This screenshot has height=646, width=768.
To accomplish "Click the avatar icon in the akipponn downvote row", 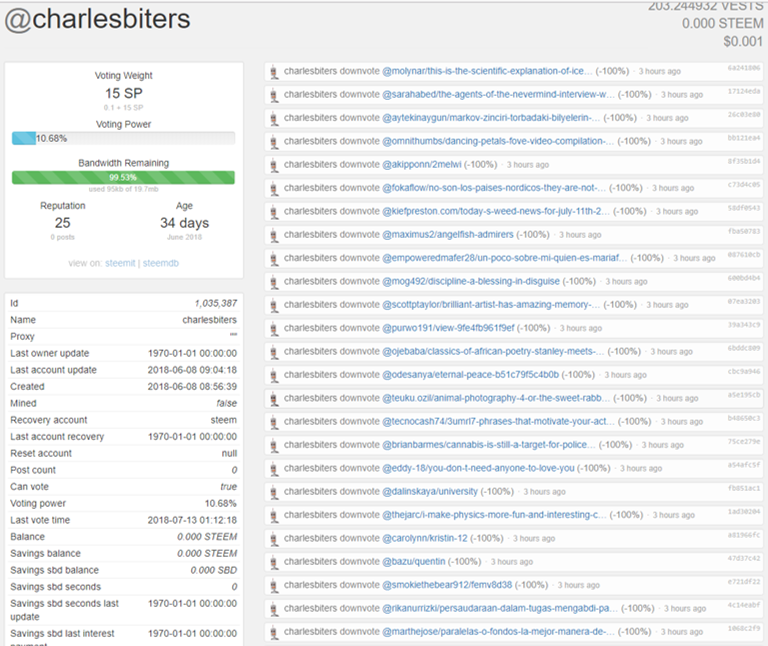I will (274, 165).
